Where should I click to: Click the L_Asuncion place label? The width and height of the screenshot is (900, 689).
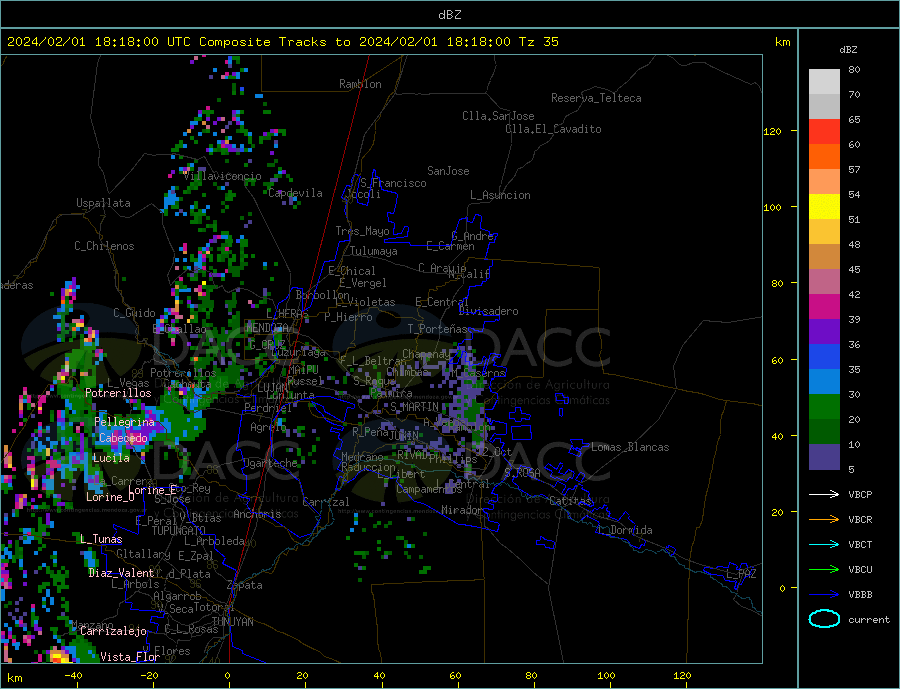(500, 195)
